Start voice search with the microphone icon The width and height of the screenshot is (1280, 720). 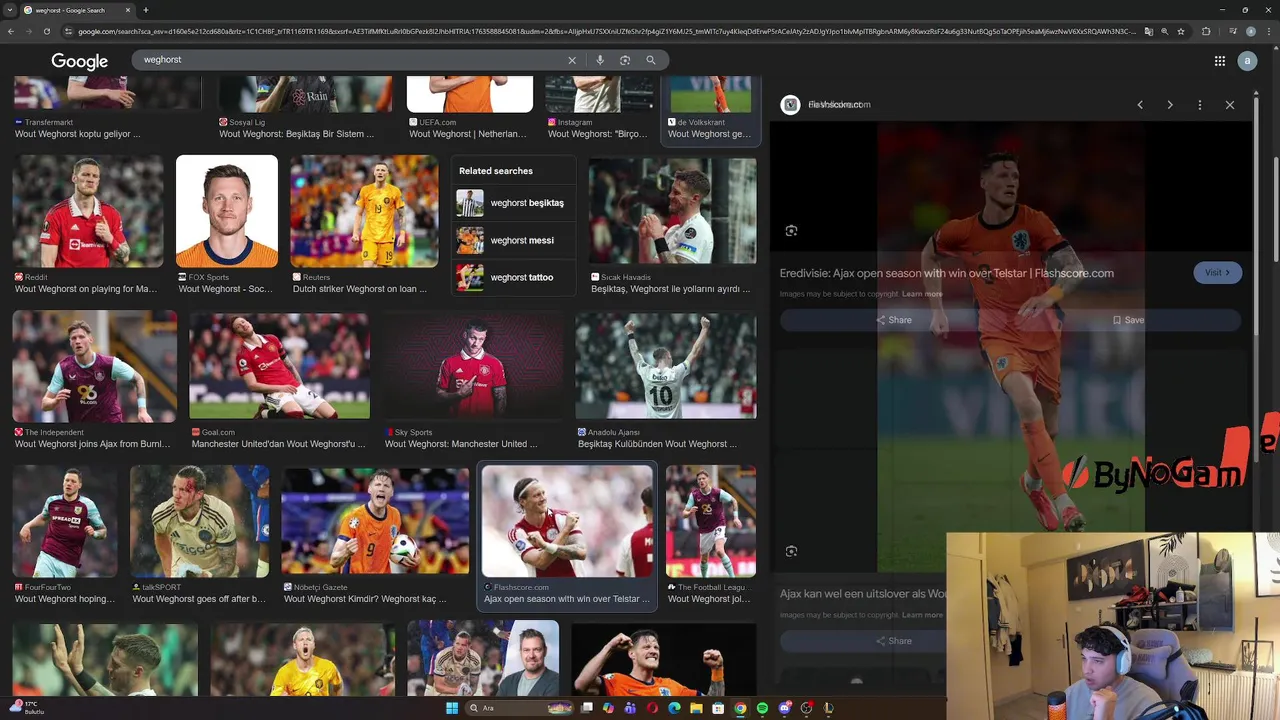click(600, 60)
